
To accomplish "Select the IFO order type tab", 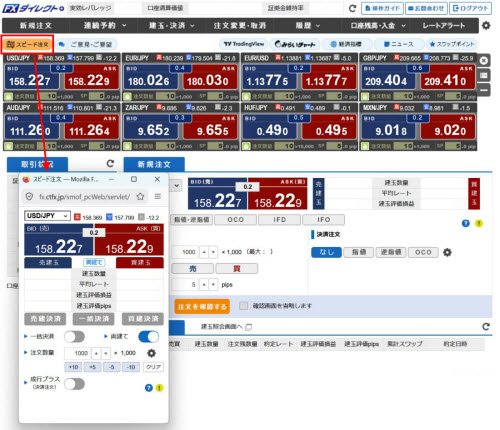I will point(324,220).
